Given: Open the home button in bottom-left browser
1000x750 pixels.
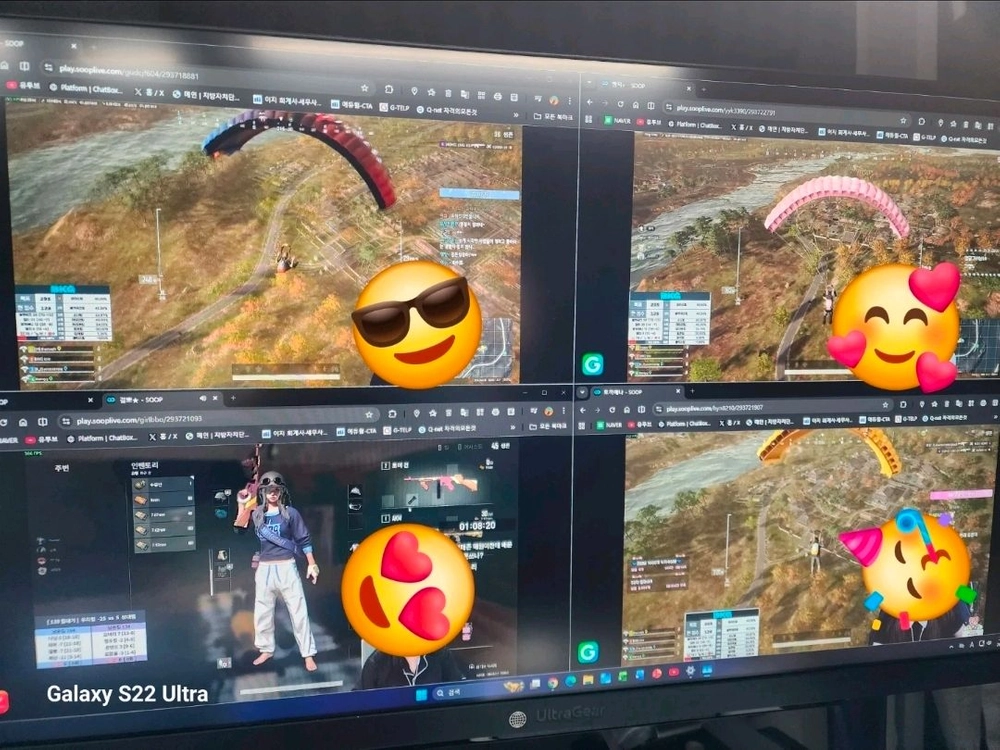Looking at the screenshot, I should tap(23, 422).
